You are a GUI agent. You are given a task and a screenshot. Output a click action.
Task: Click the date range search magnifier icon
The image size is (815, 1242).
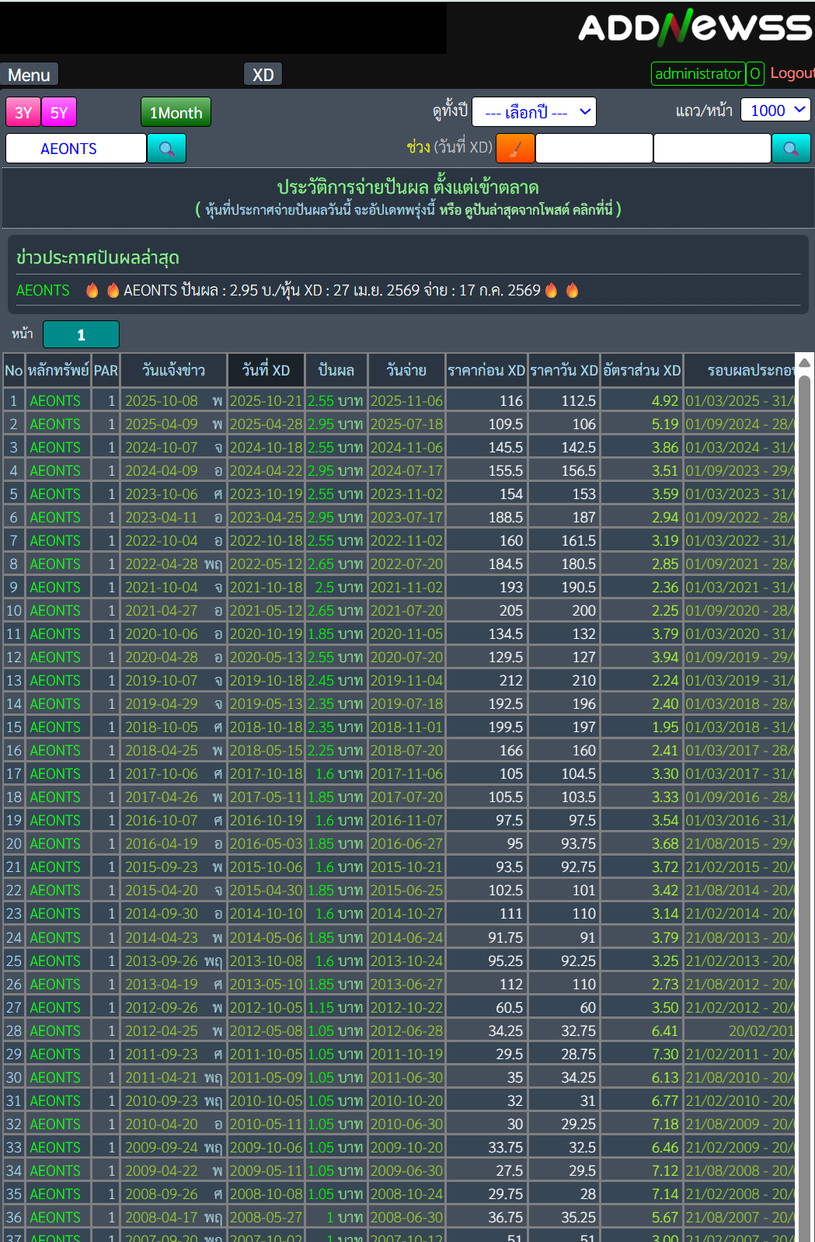click(x=790, y=148)
